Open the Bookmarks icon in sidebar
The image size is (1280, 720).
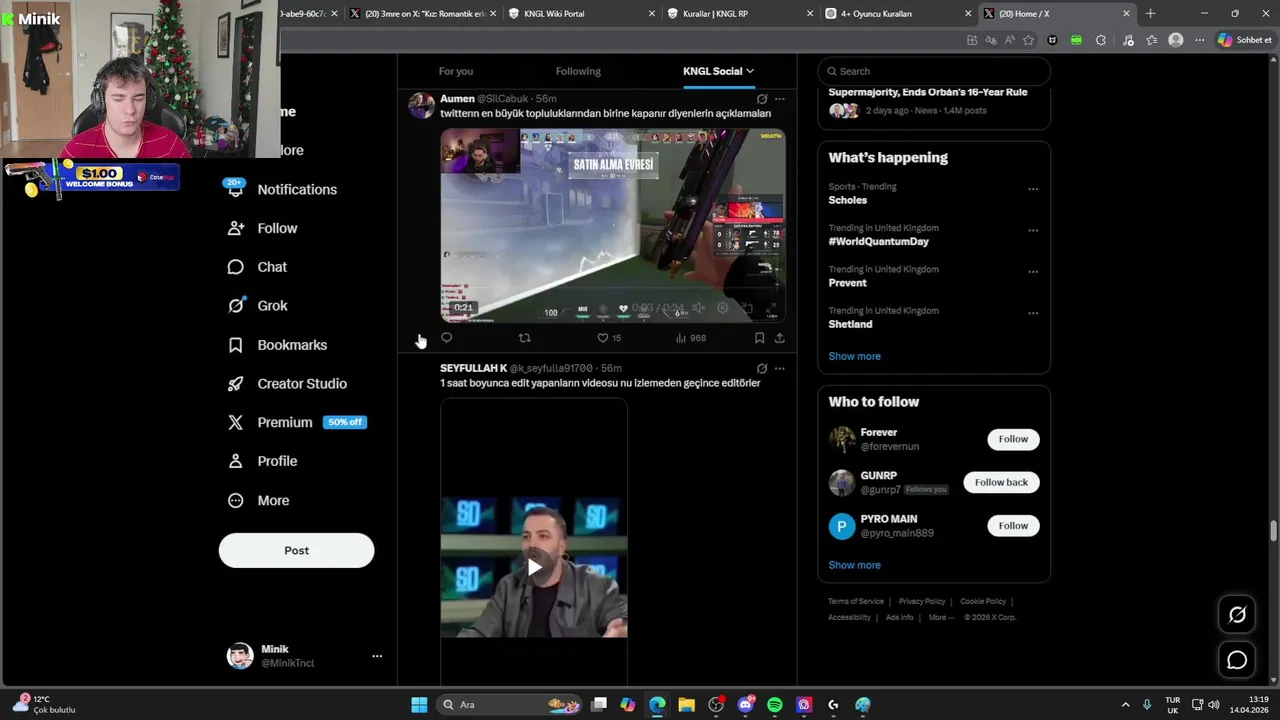[235, 345]
